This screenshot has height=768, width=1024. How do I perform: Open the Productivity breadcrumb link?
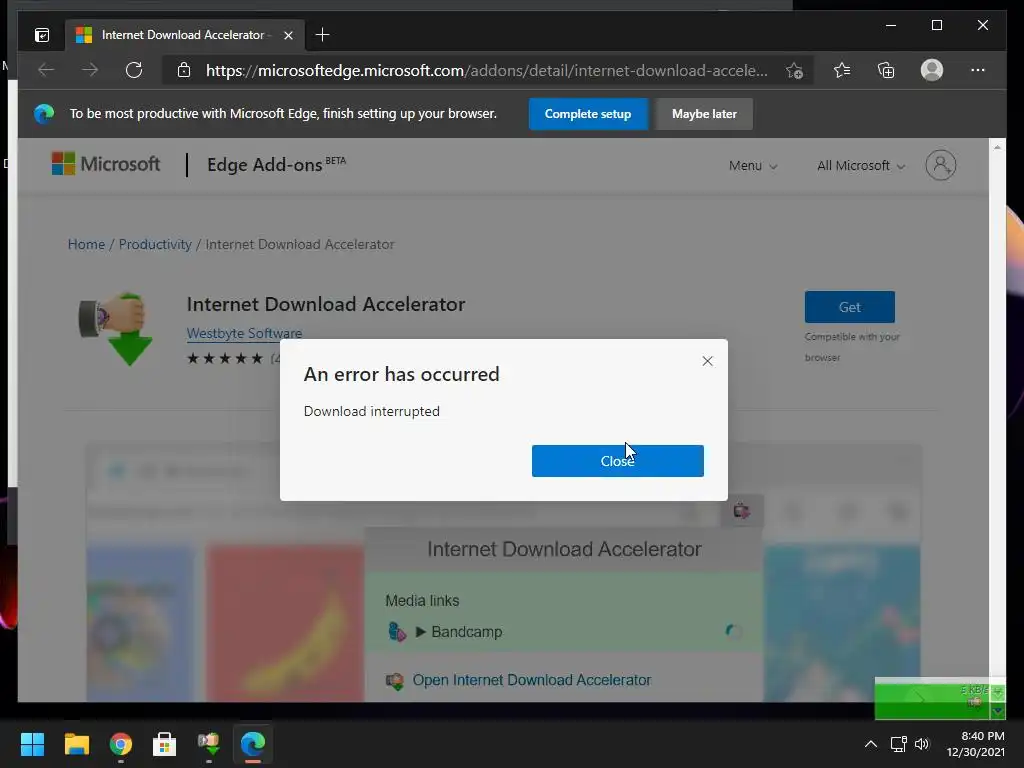pos(155,244)
